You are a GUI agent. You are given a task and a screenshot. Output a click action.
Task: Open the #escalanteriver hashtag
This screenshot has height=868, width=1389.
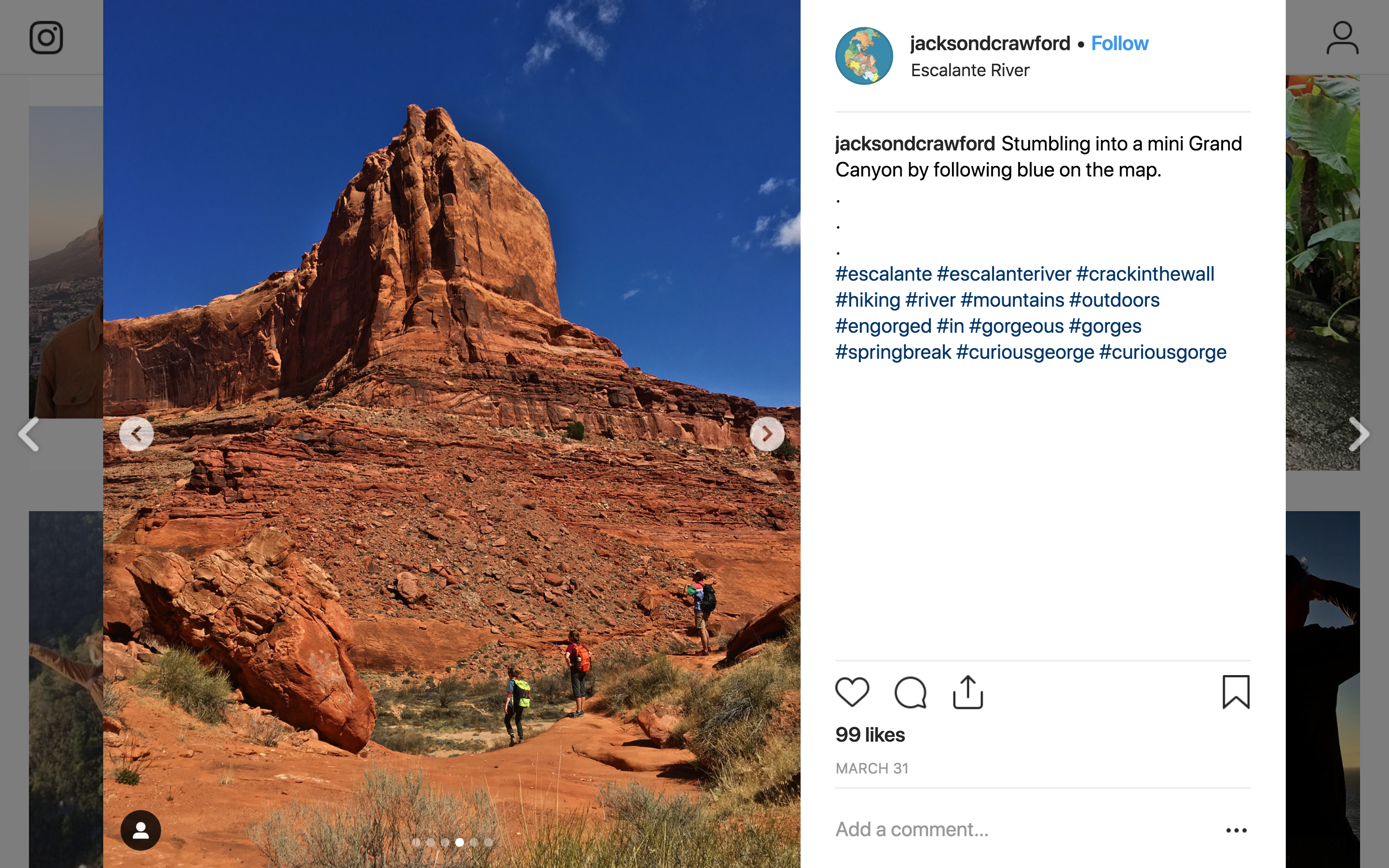1004,274
